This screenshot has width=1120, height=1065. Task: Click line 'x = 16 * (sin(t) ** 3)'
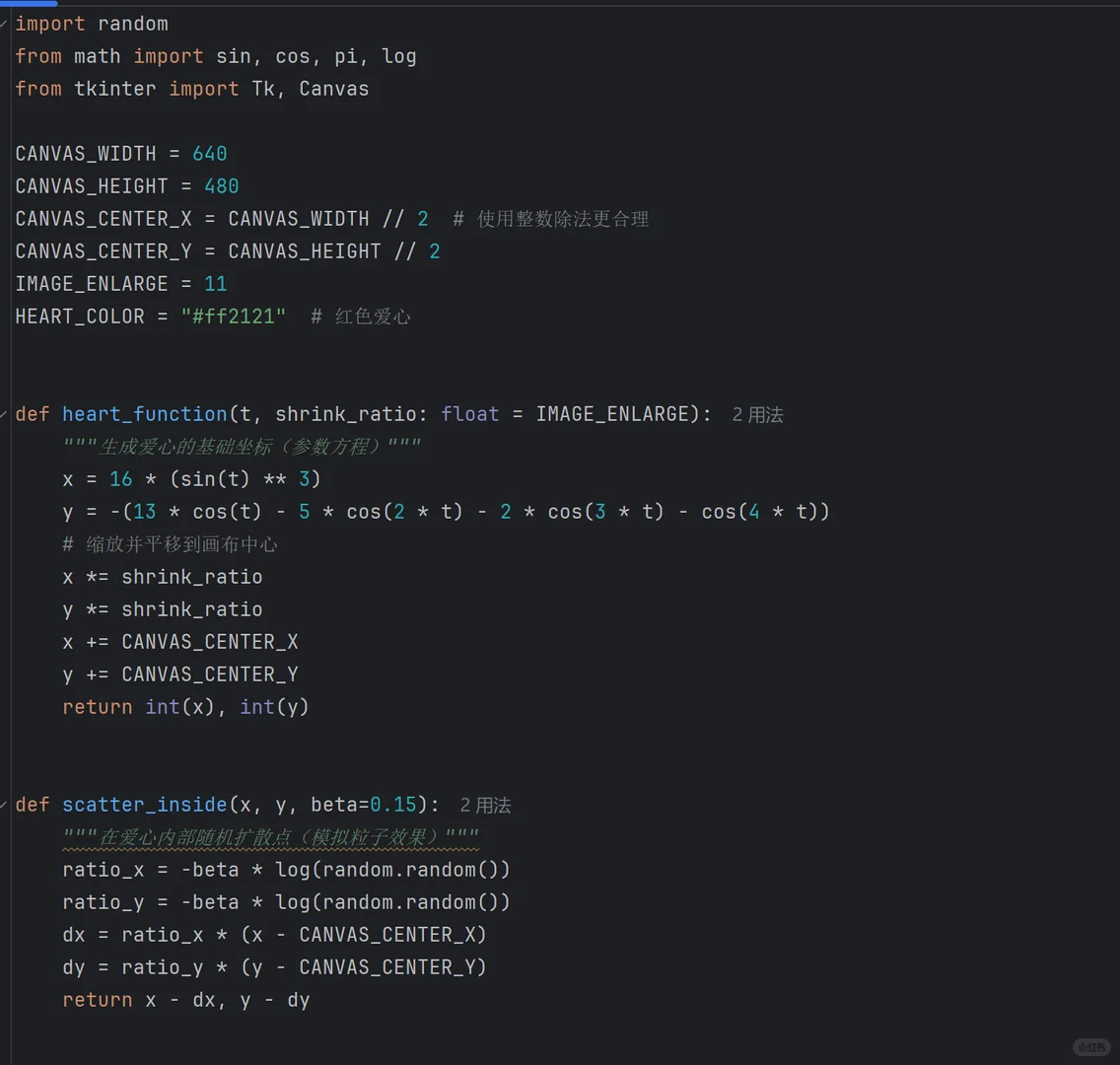tap(191, 479)
